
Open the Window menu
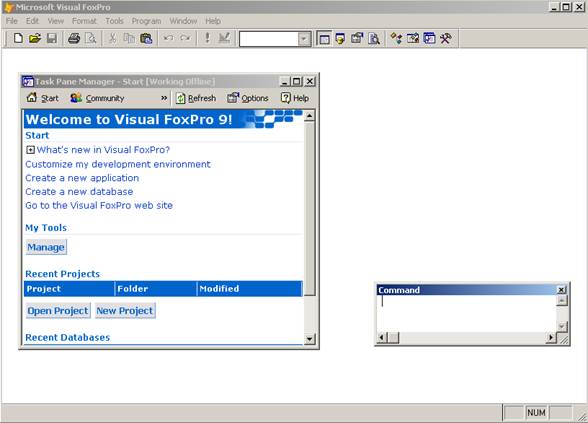[x=183, y=21]
